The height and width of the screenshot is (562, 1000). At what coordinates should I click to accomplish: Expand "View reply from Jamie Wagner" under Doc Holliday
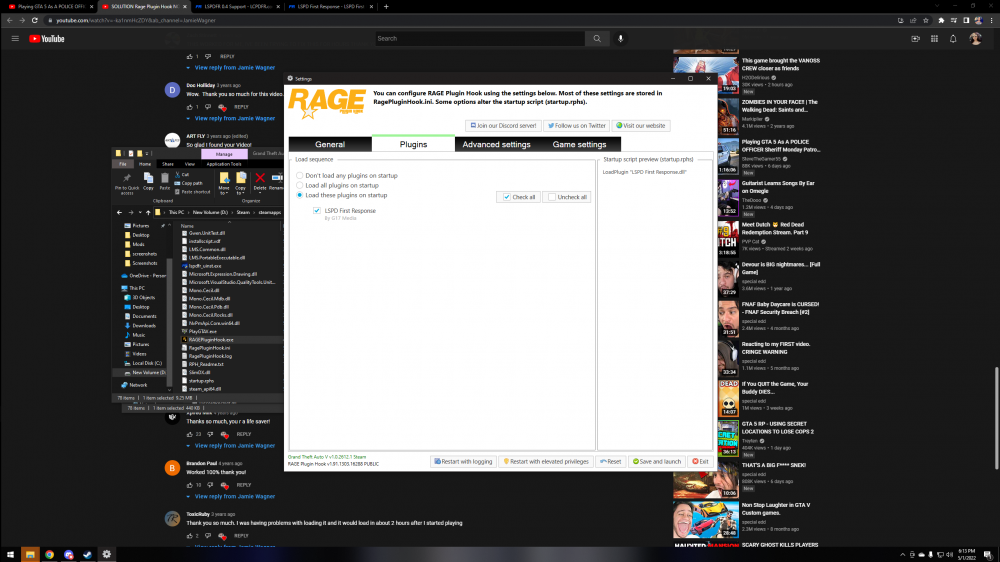point(235,118)
